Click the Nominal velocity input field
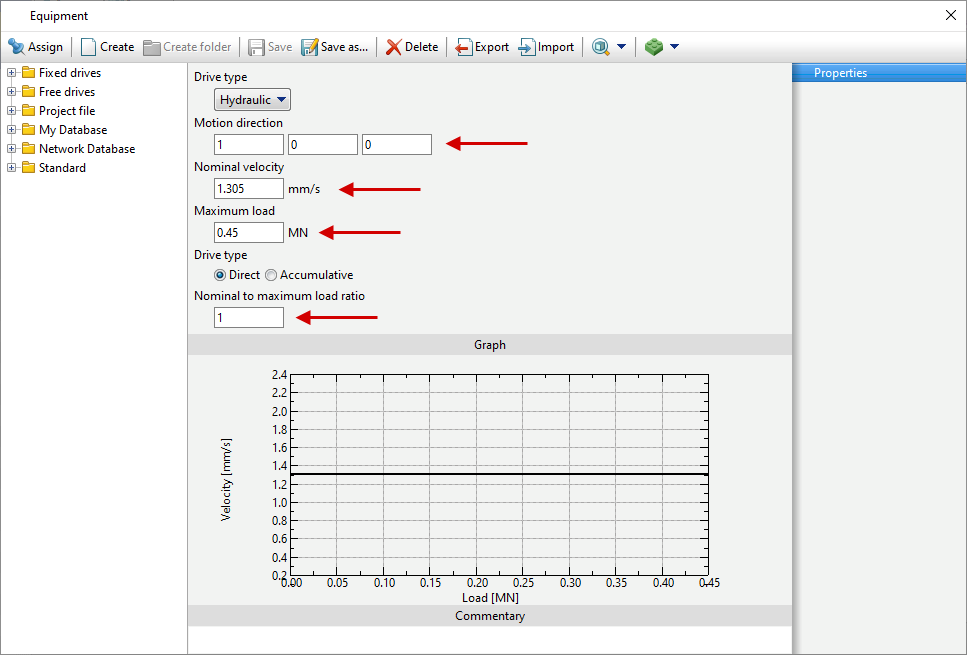Screen dimensions: 967x655 coord(248,189)
